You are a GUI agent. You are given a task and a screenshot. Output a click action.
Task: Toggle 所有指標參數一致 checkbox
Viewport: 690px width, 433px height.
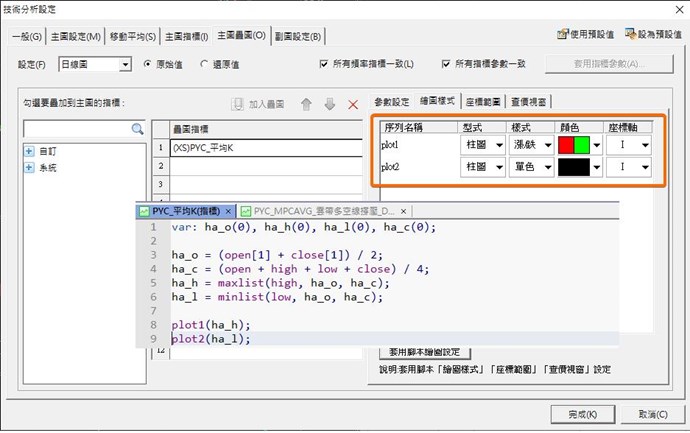(x=446, y=64)
